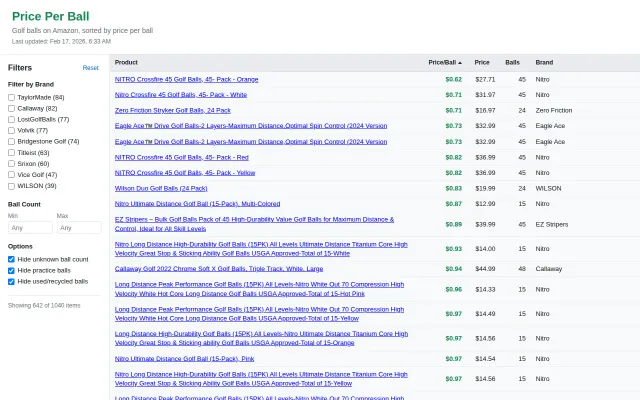Open Nitro White Out 15-Hot Pink link
Viewport: 640px width, 400px height.
pyautogui.click(x=260, y=289)
